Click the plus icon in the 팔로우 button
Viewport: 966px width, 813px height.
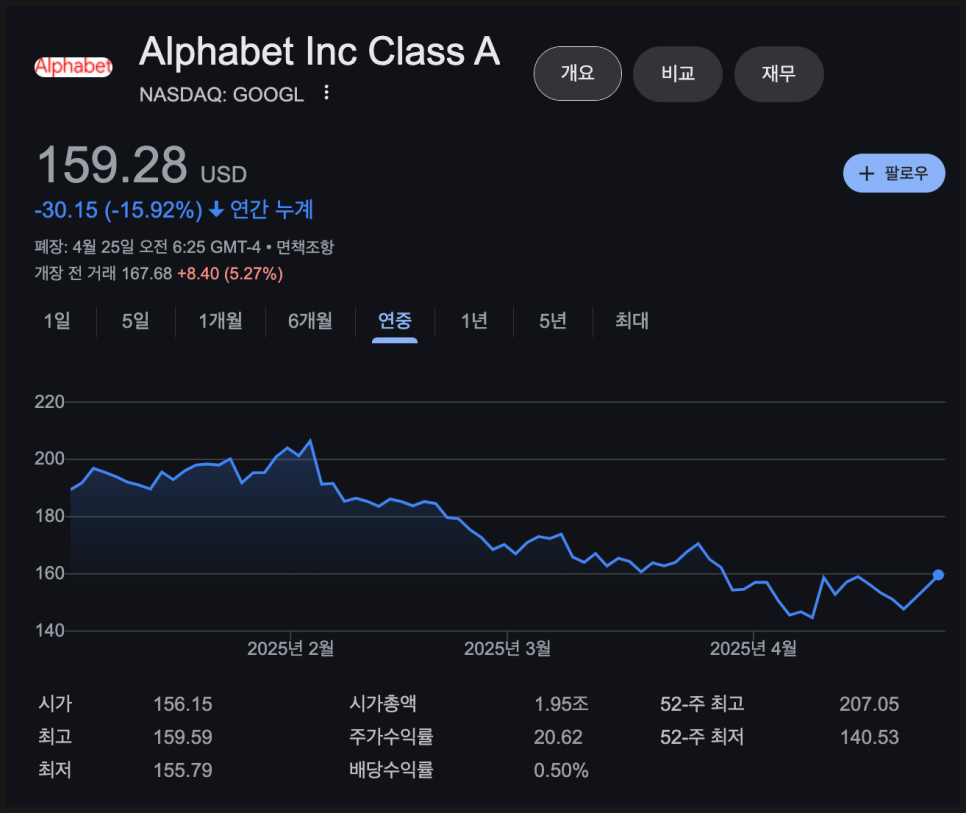coord(866,174)
